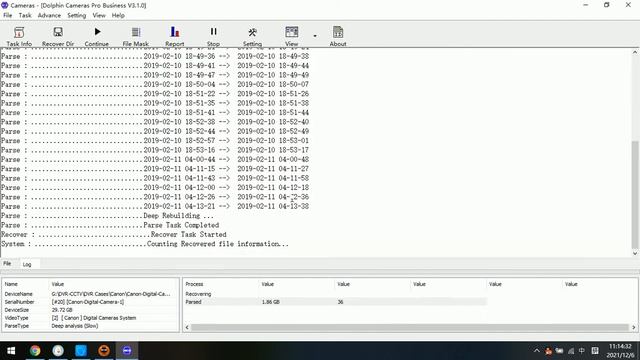Open the Help menu

coord(118,16)
